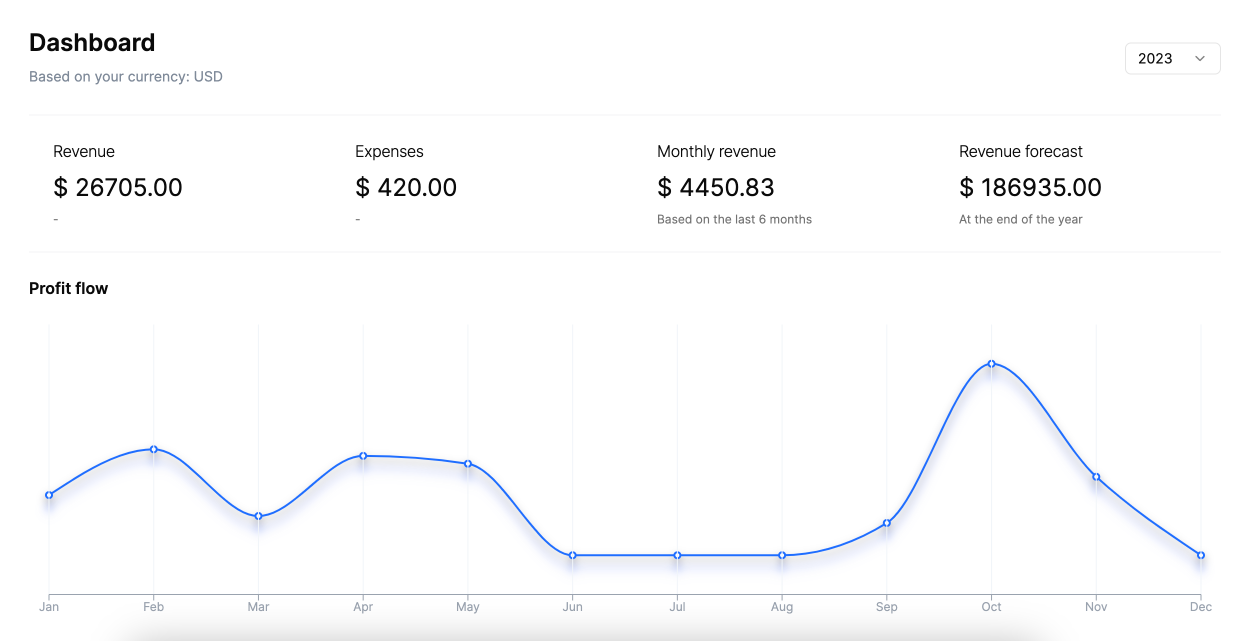Click the February data point on chart

[153, 449]
